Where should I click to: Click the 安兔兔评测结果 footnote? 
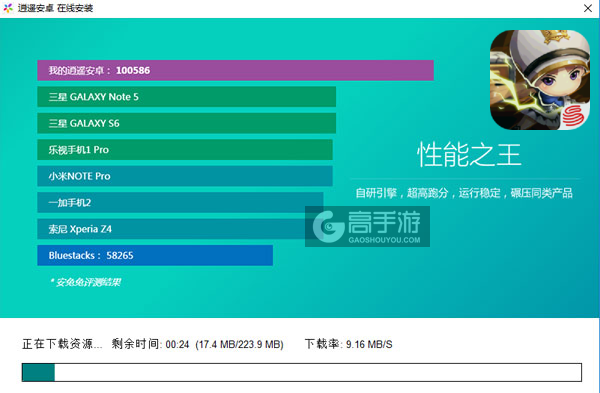(85, 282)
